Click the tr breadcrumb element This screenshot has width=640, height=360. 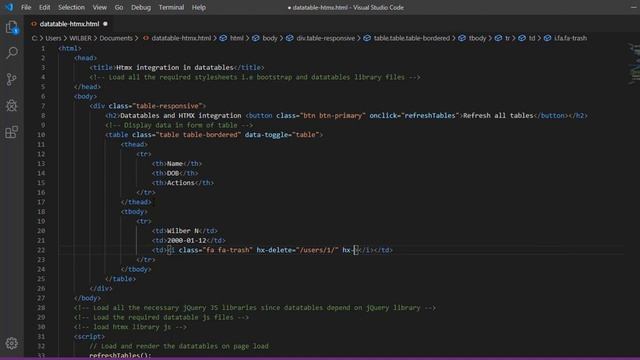[507, 38]
